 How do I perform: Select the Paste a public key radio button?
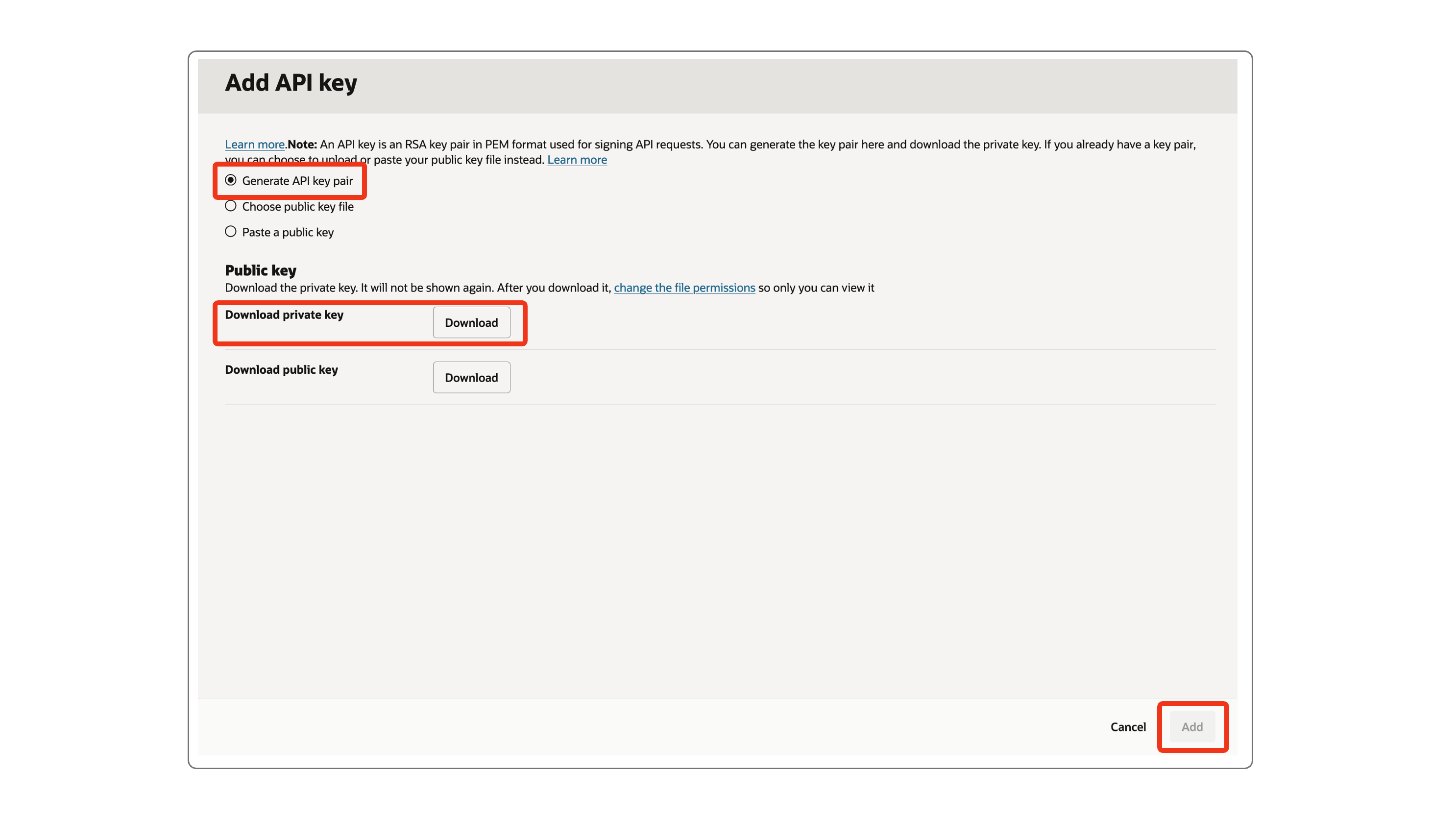pyautogui.click(x=231, y=232)
